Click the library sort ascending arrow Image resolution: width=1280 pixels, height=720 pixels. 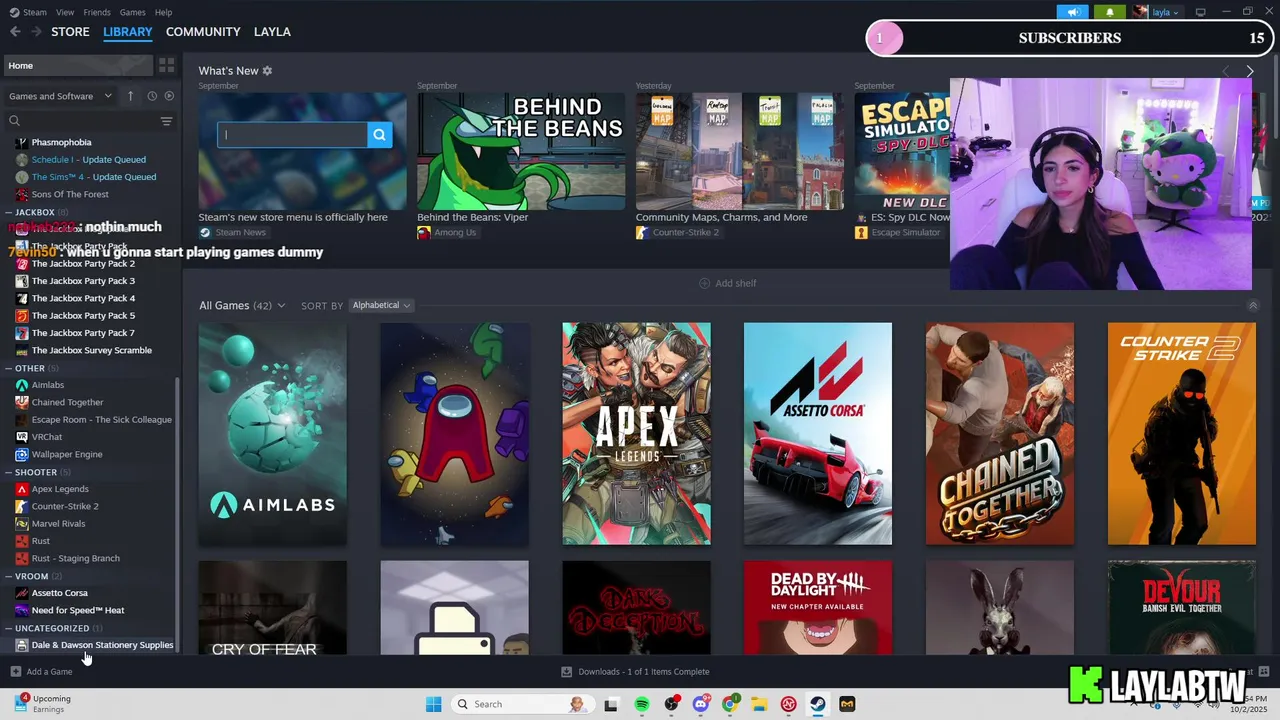tap(130, 96)
